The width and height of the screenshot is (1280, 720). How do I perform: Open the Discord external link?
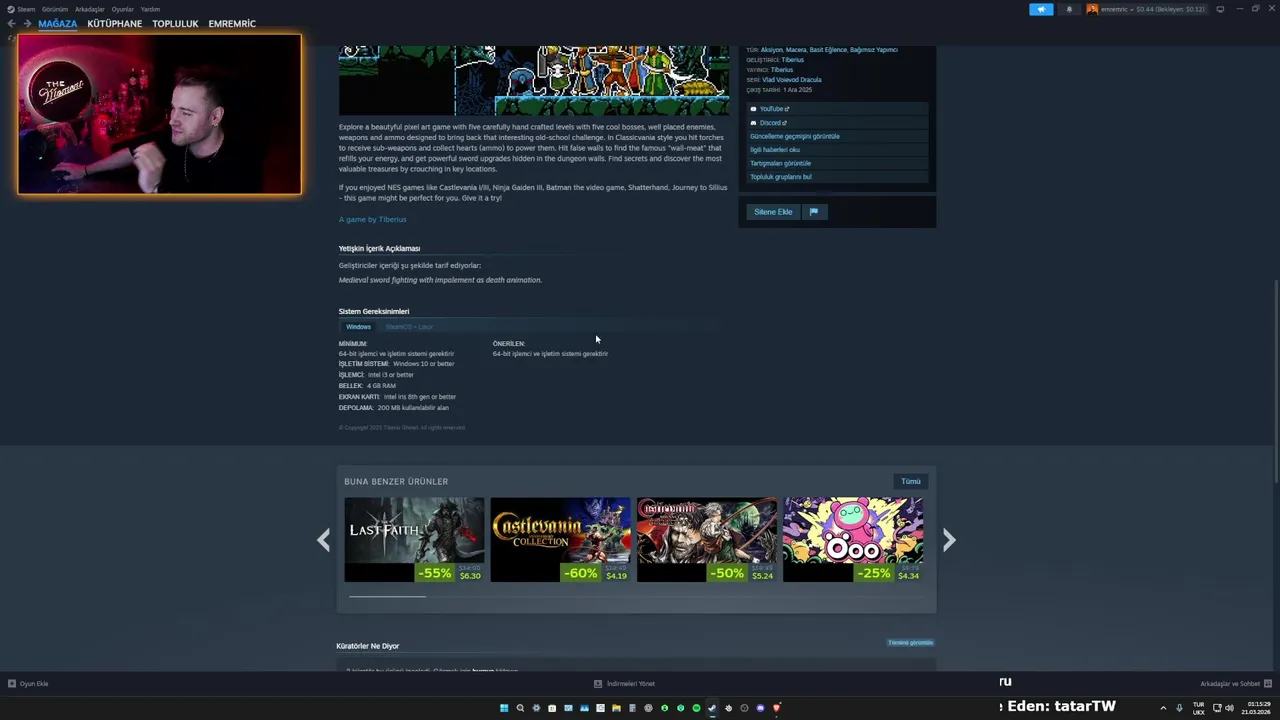point(838,123)
